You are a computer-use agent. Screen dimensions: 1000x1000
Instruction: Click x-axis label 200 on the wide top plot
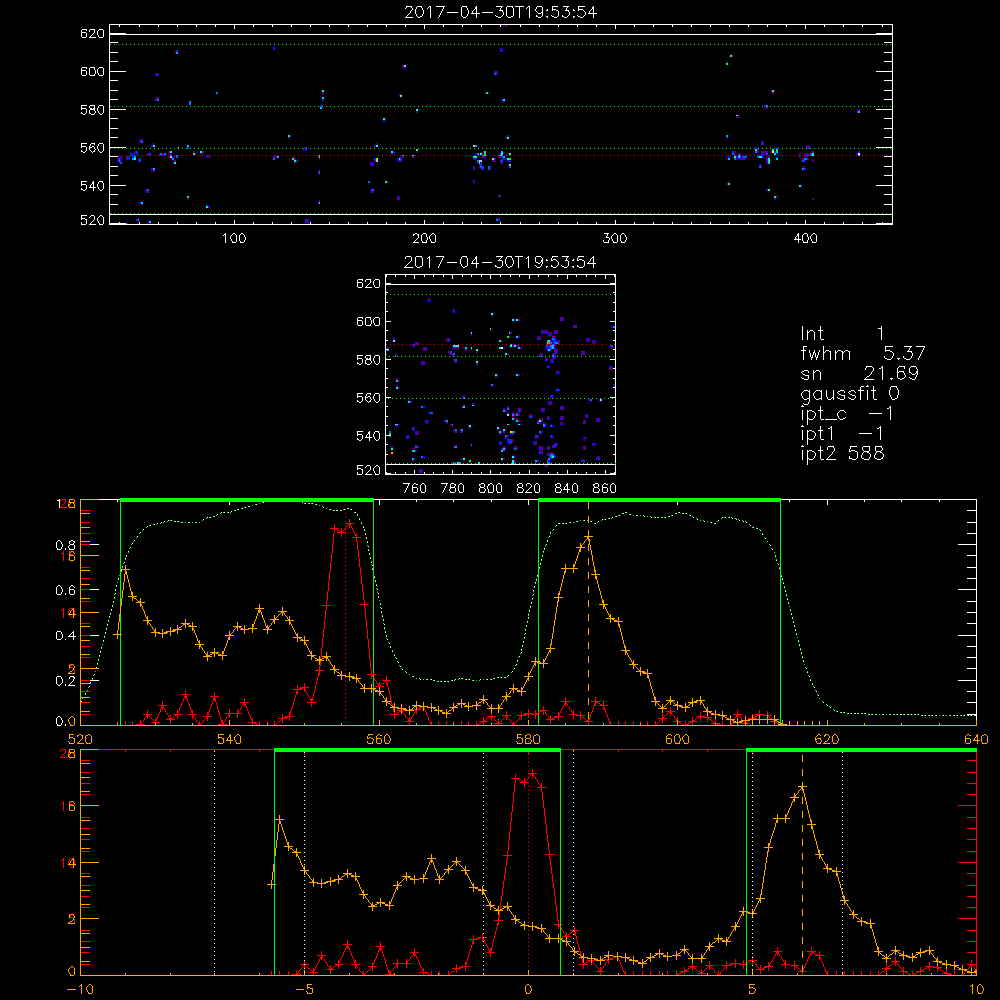click(424, 239)
